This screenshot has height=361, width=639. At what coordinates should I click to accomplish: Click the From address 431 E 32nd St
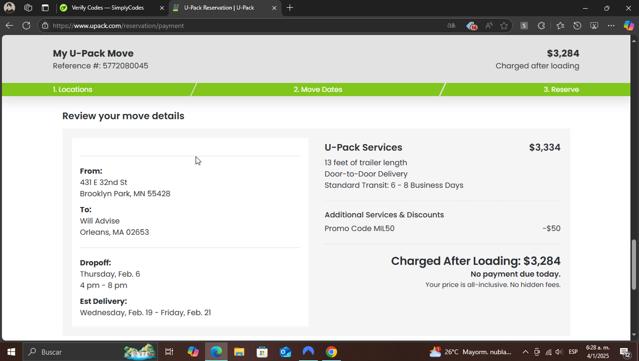point(104,182)
